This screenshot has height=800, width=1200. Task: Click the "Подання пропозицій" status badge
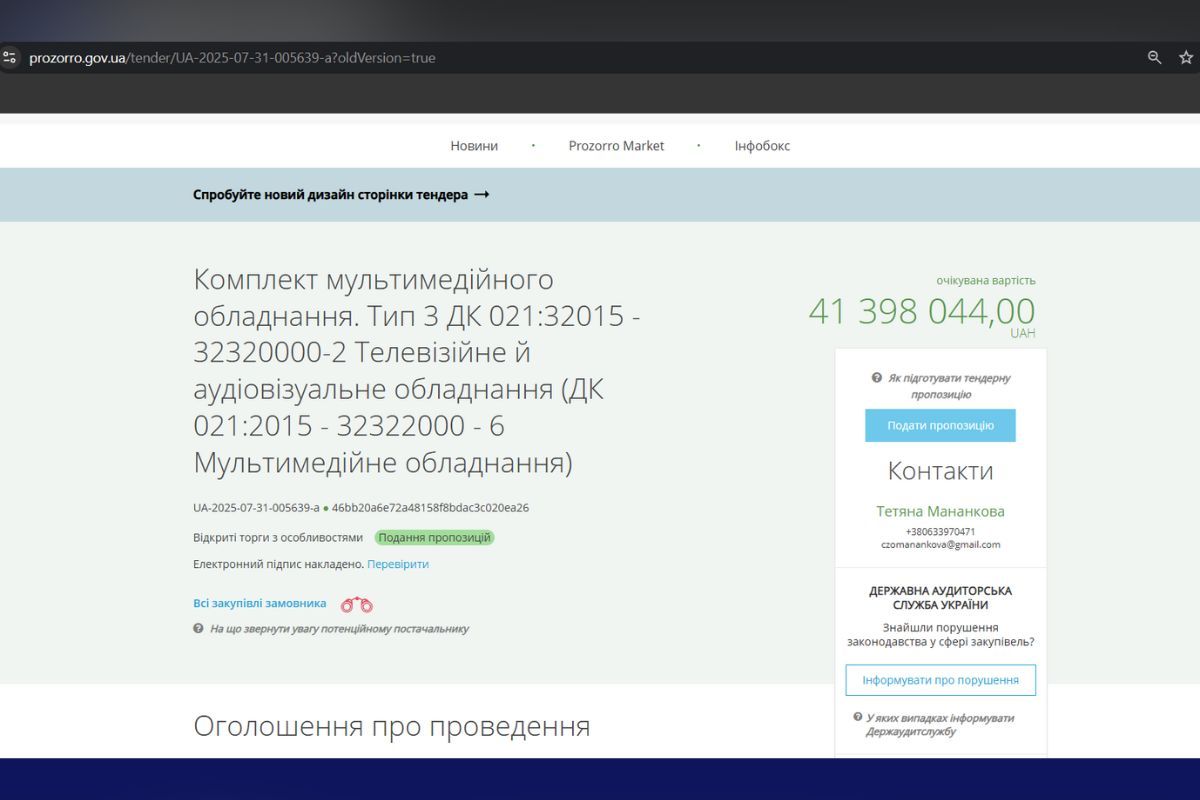434,537
